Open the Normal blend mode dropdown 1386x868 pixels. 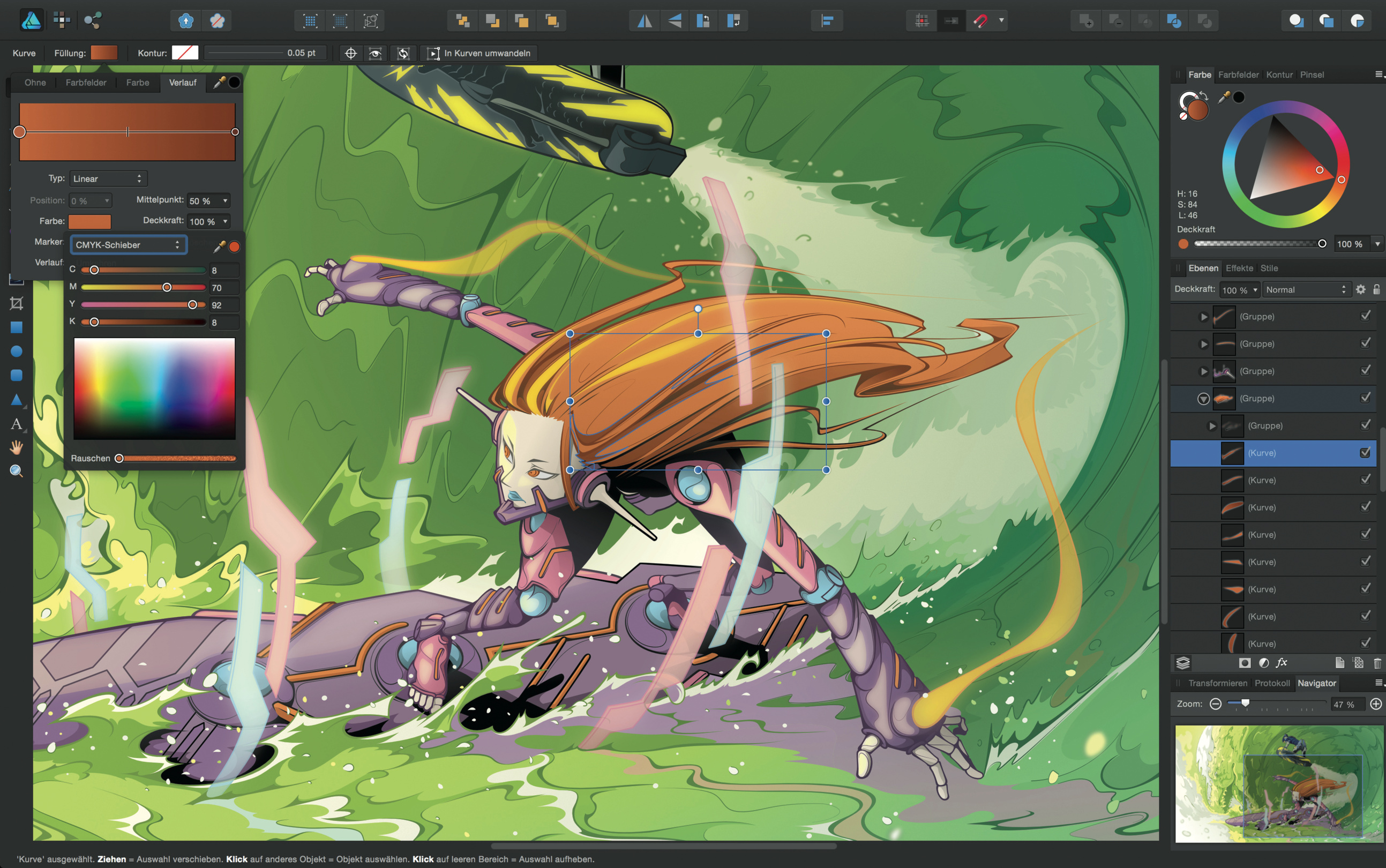pyautogui.click(x=1306, y=289)
